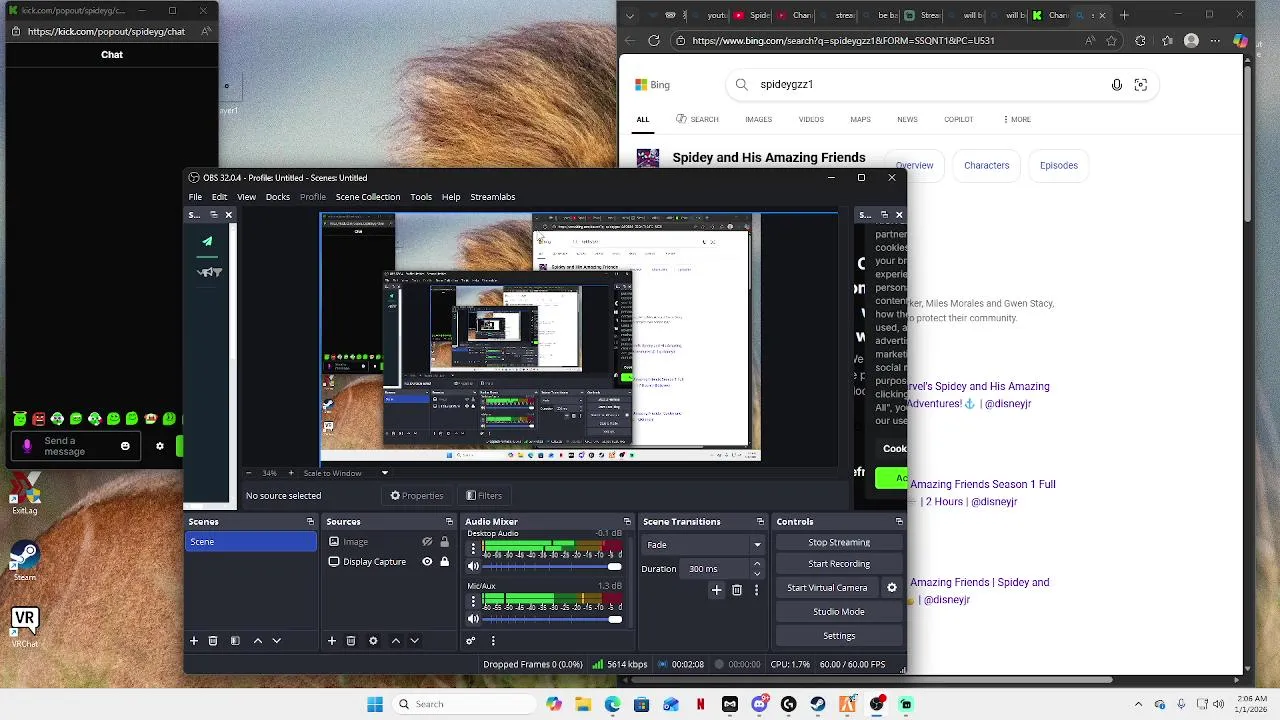Viewport: 1280px width, 720px height.
Task: Toggle visibility of Image source
Action: tap(427, 542)
